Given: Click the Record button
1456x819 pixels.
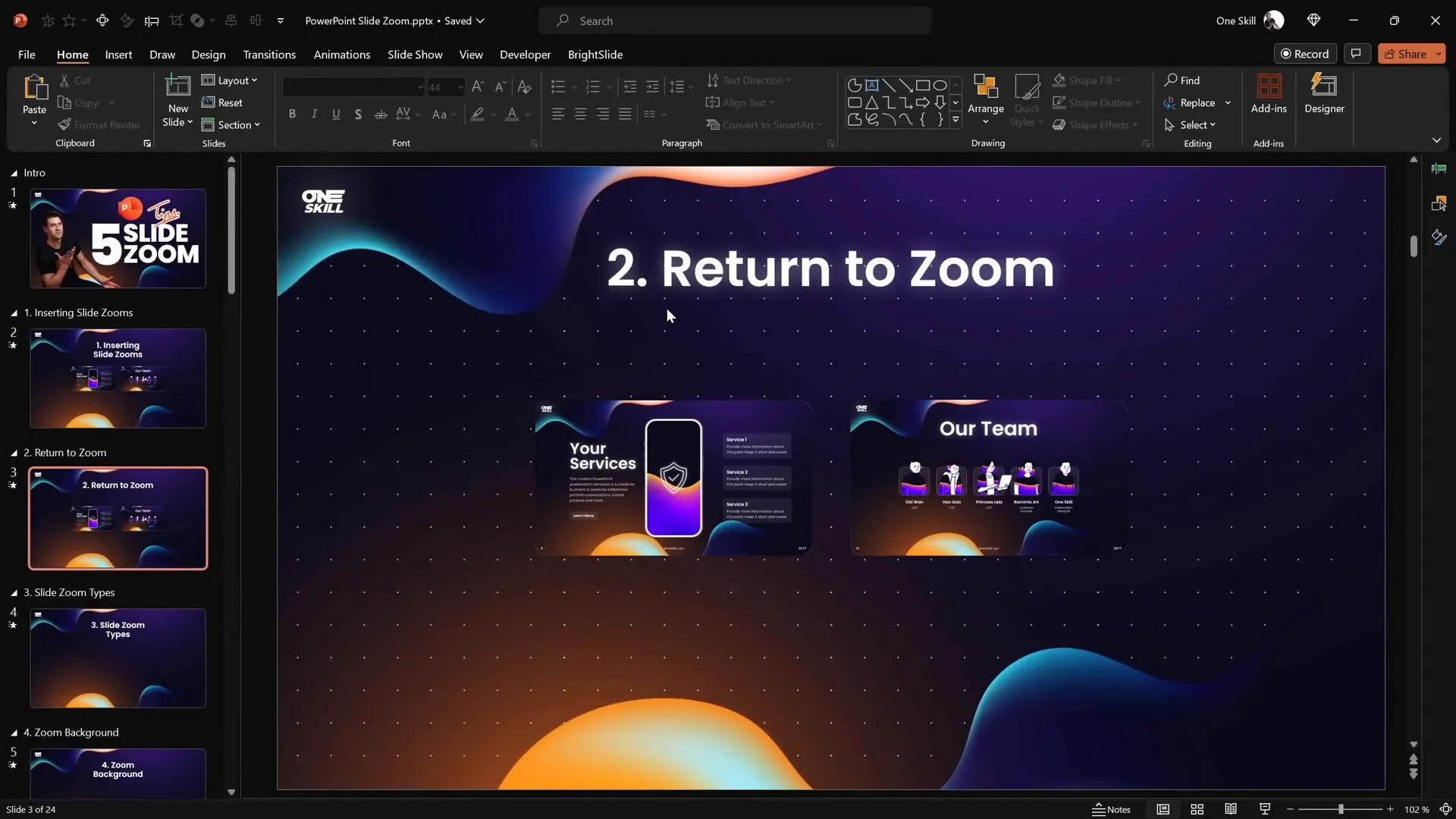Looking at the screenshot, I should [x=1304, y=54].
